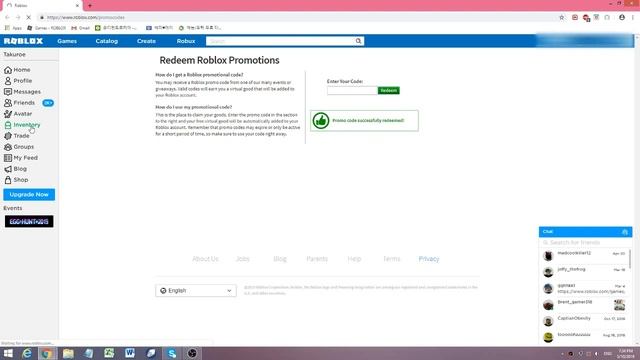
Task: Open Shop in the sidebar
Action: [x=16, y=180]
